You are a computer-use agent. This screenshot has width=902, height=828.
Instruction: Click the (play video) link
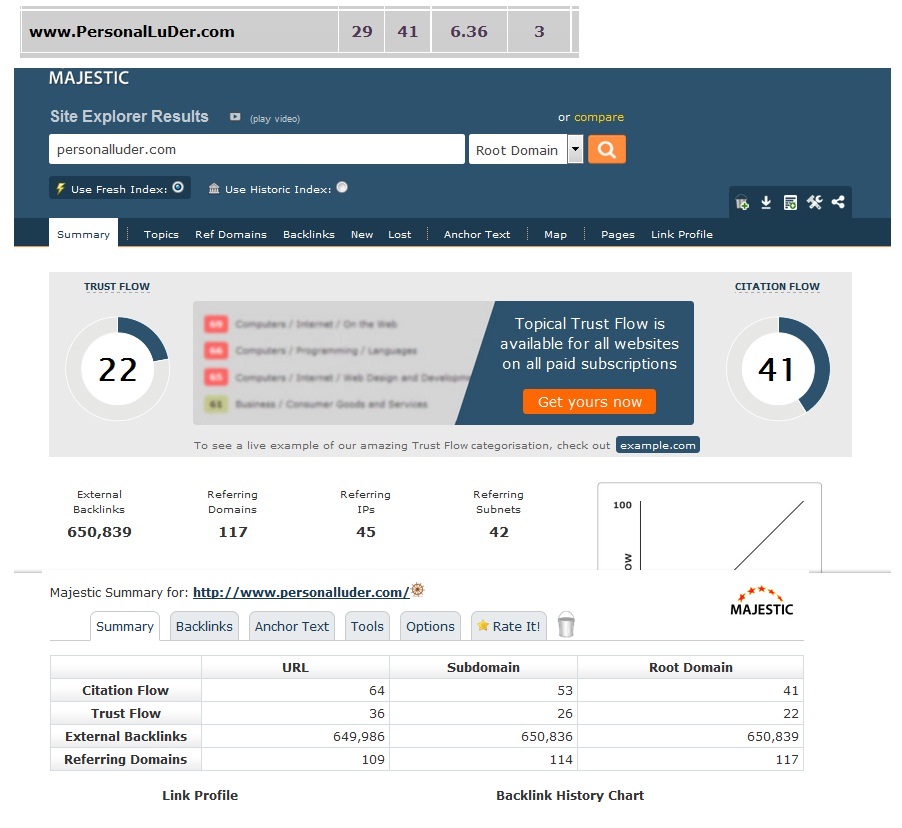click(x=274, y=119)
